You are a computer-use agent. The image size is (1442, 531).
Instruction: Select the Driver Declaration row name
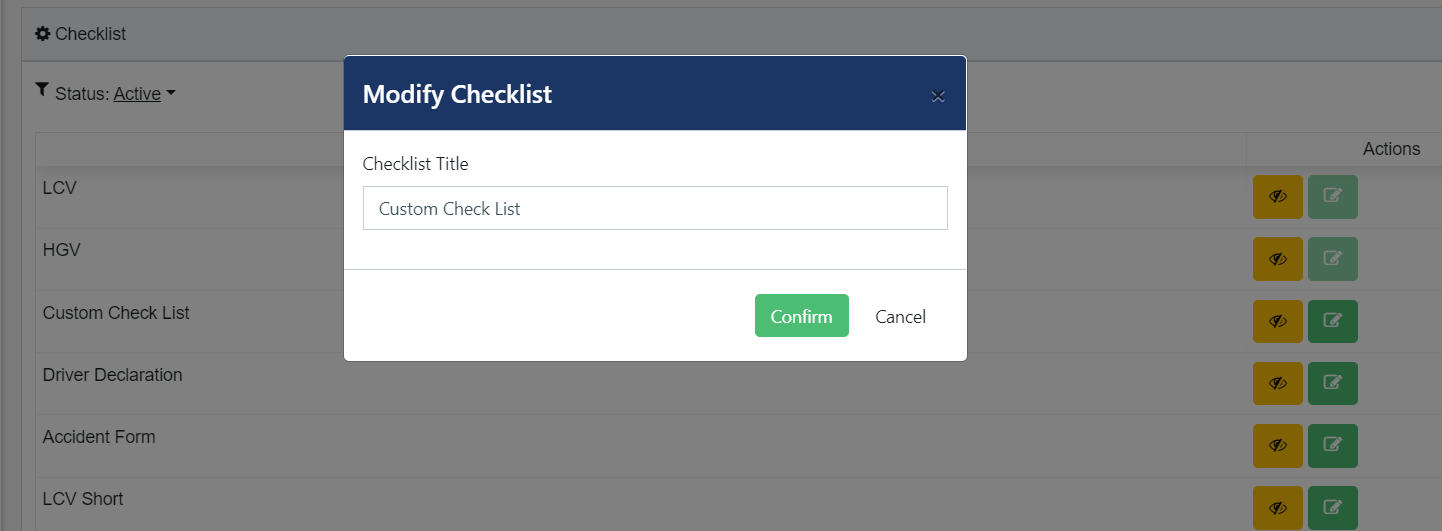coord(113,375)
